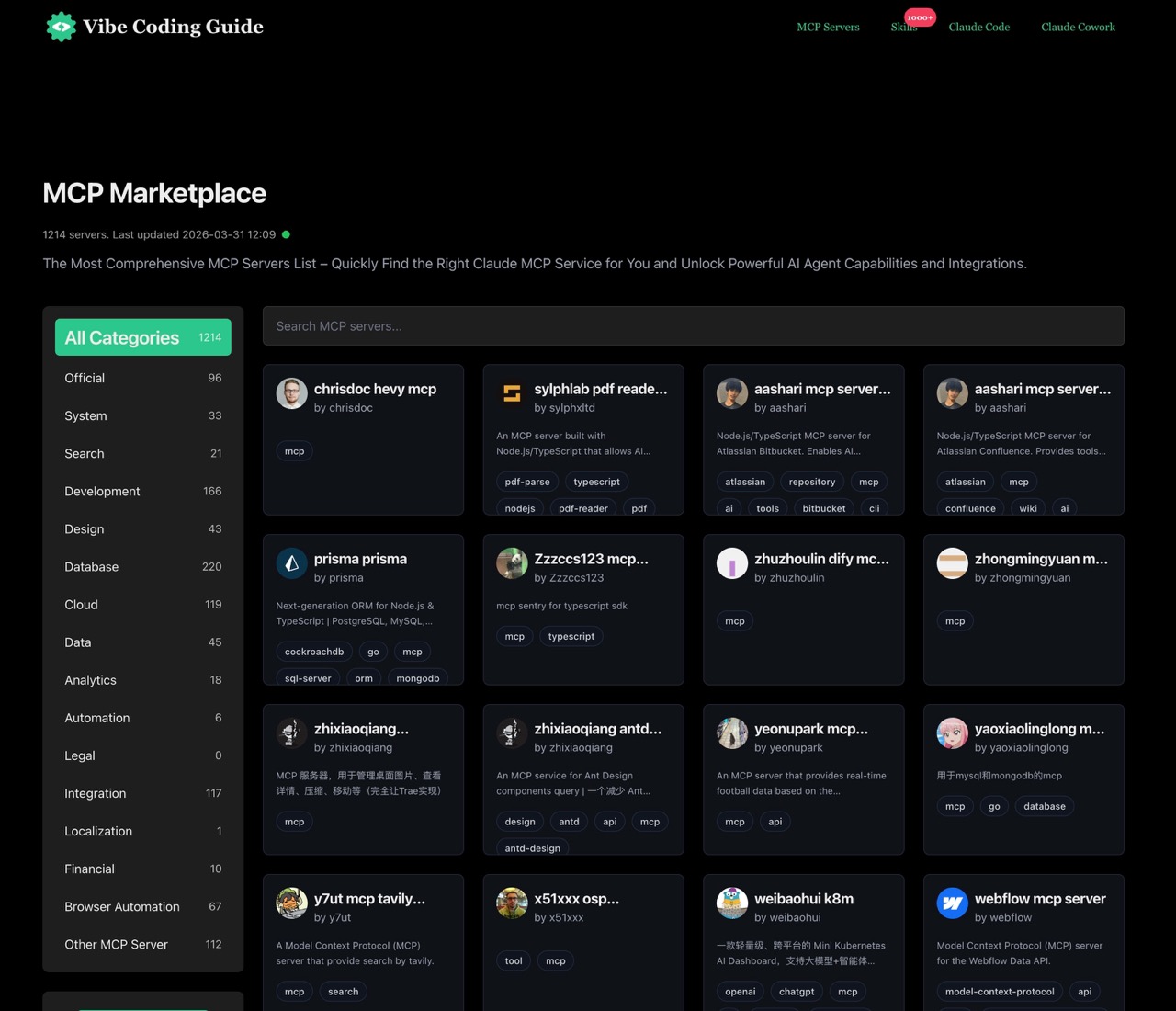The height and width of the screenshot is (1011, 1176).
Task: Select the Development category
Action: click(x=143, y=492)
